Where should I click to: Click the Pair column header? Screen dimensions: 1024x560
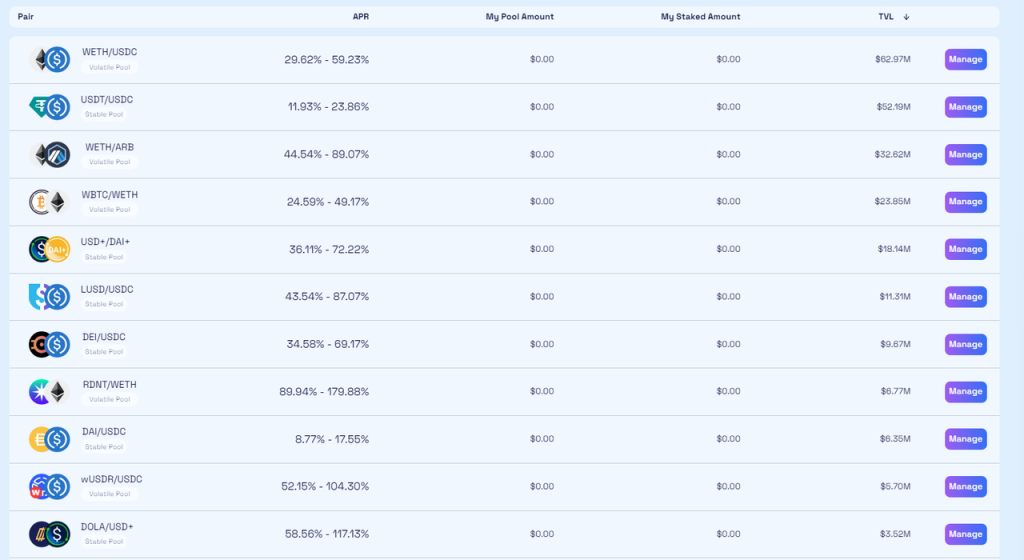pos(25,17)
